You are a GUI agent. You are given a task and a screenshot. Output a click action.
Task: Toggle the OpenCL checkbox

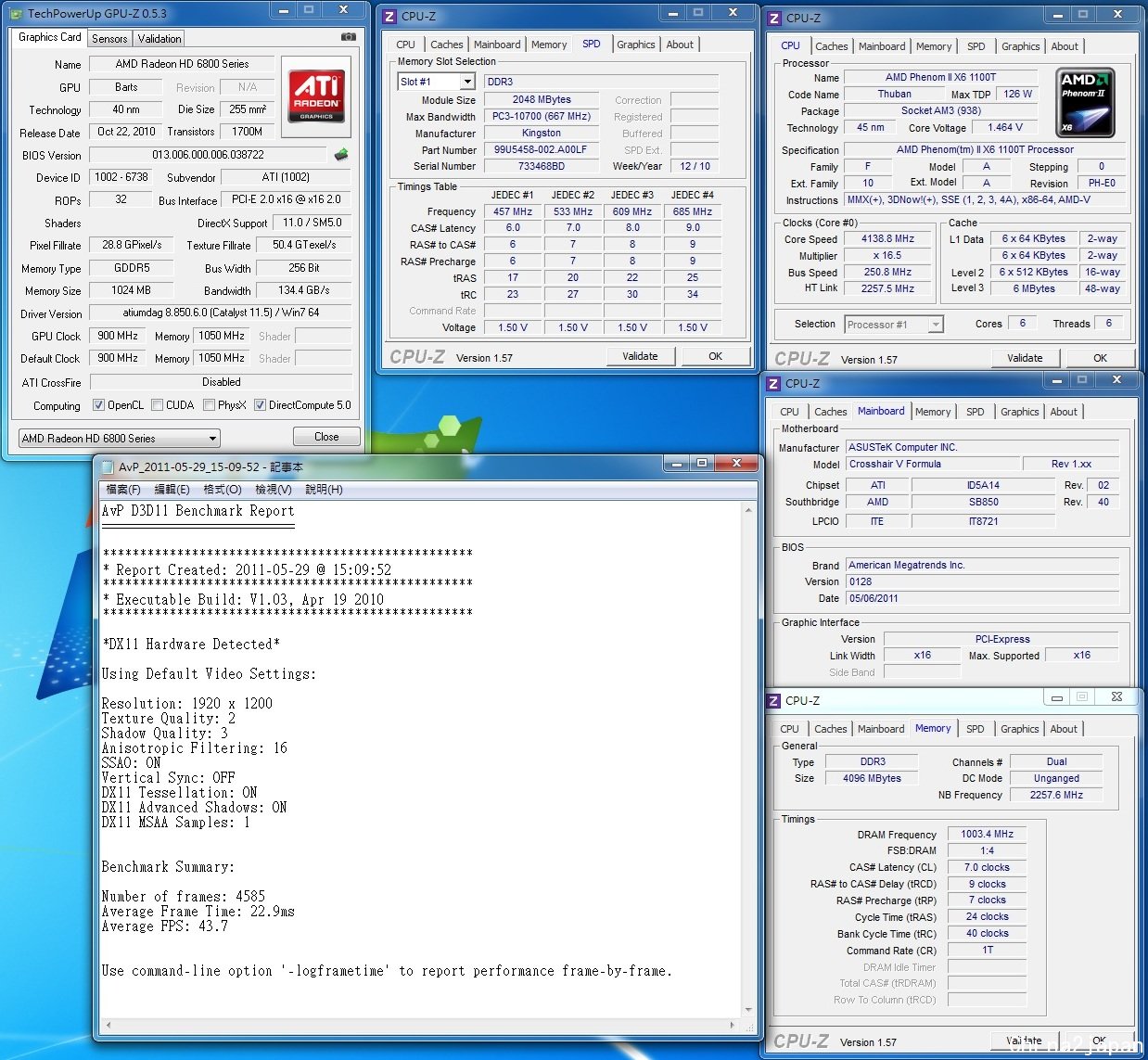[98, 405]
